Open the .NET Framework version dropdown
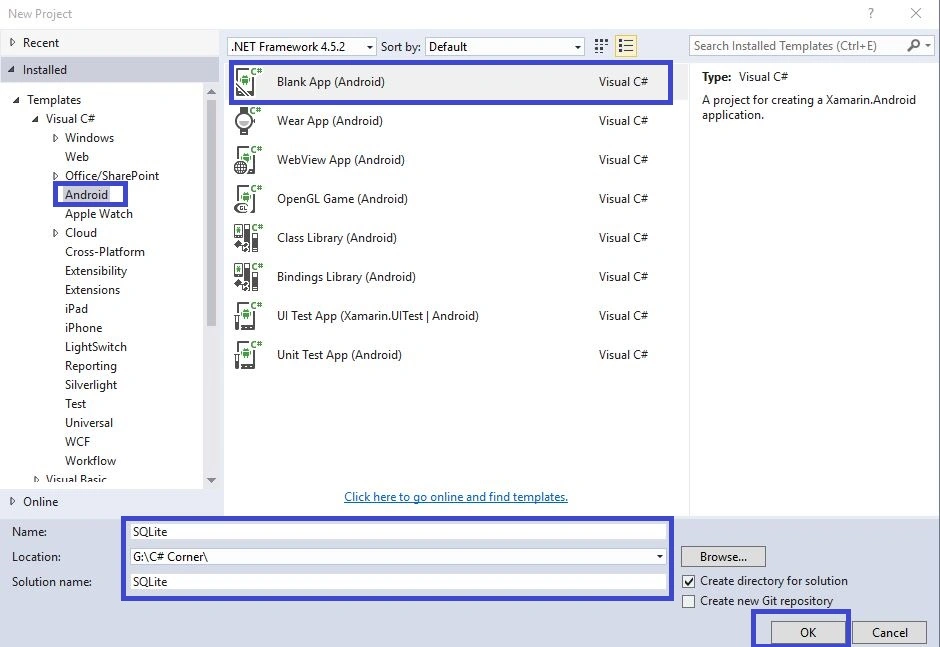This screenshot has height=647, width=940. coord(302,47)
